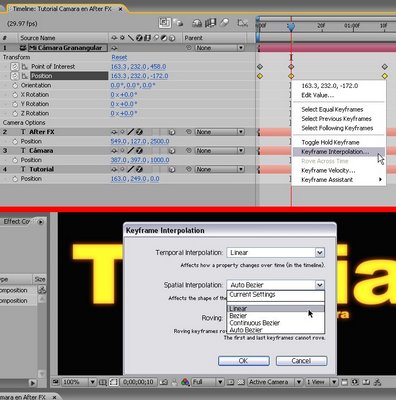Toggle the mask visibility viewer icon

(113, 382)
